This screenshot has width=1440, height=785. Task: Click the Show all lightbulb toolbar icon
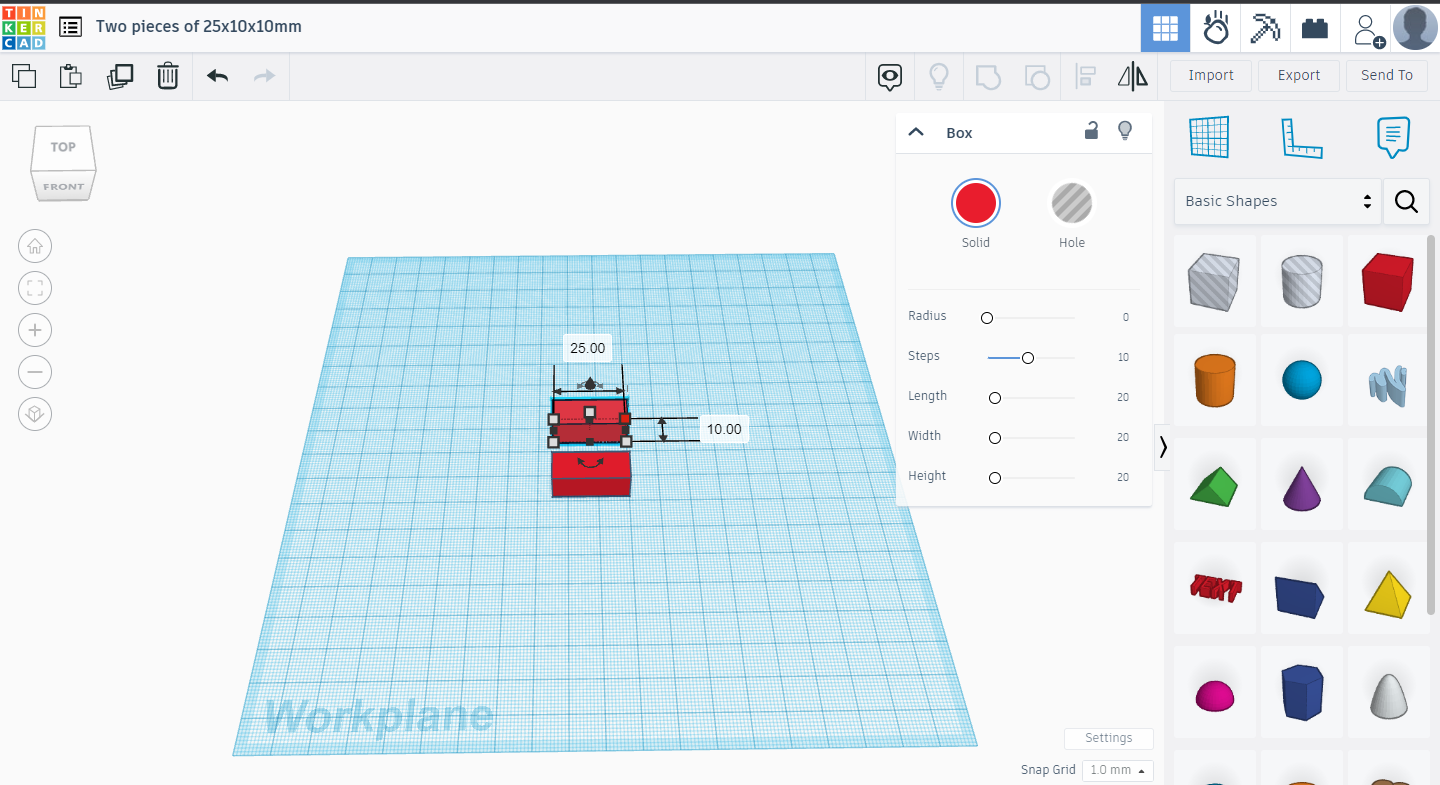point(939,77)
